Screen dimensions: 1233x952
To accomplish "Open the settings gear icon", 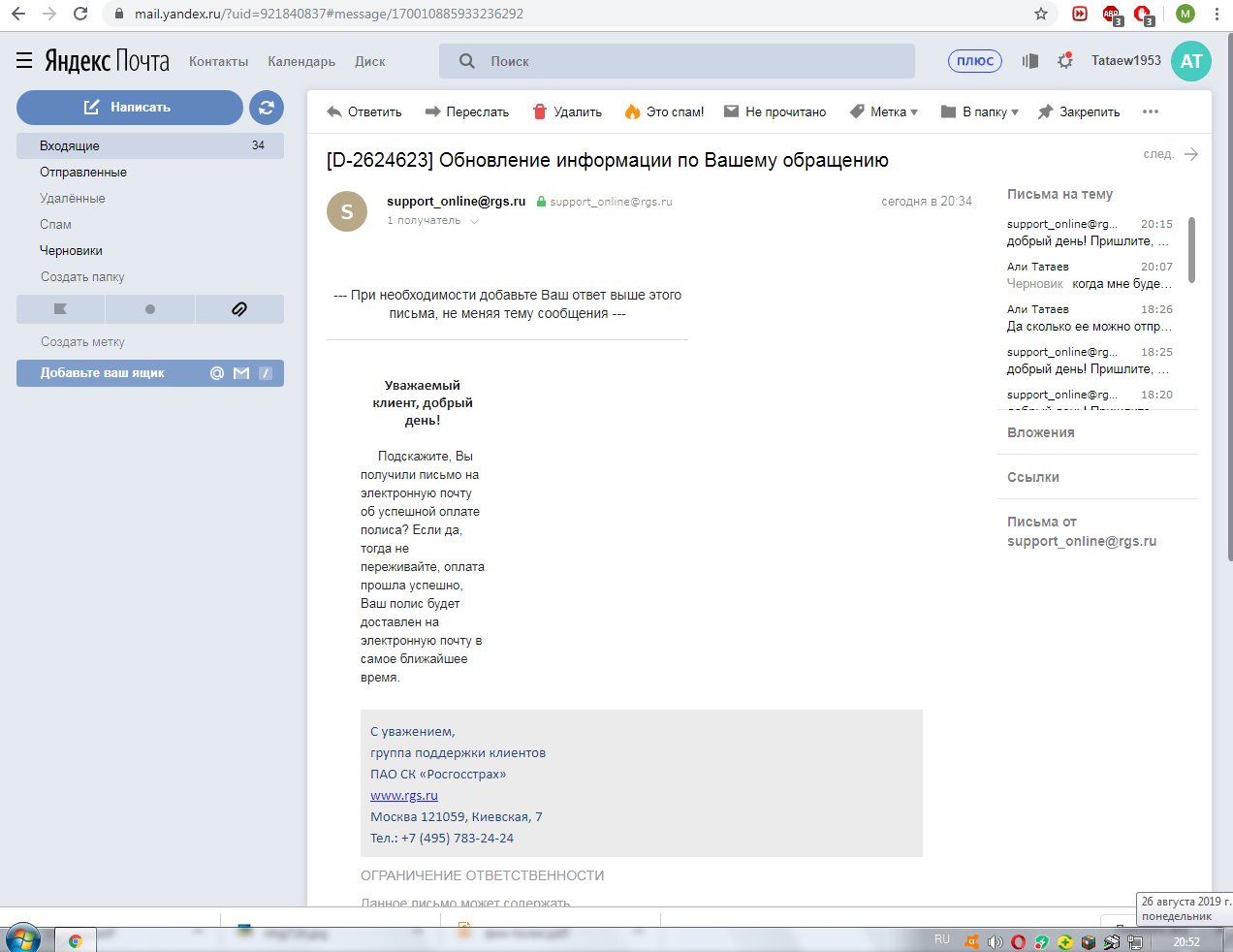I will click(x=1065, y=61).
